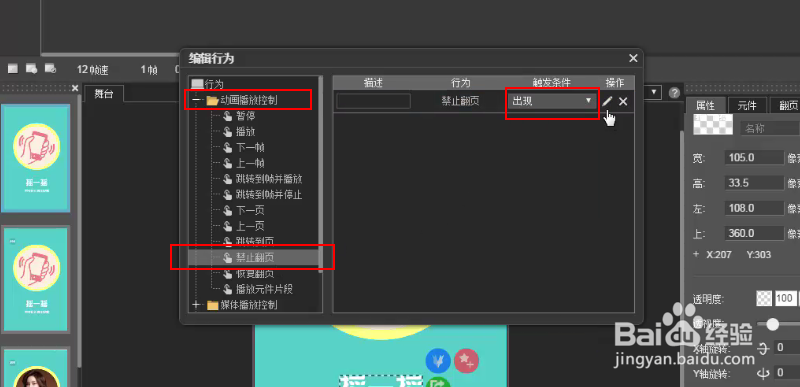Click the first timeline frame icon
Image resolution: width=800 pixels, height=387 pixels.
coord(13,68)
